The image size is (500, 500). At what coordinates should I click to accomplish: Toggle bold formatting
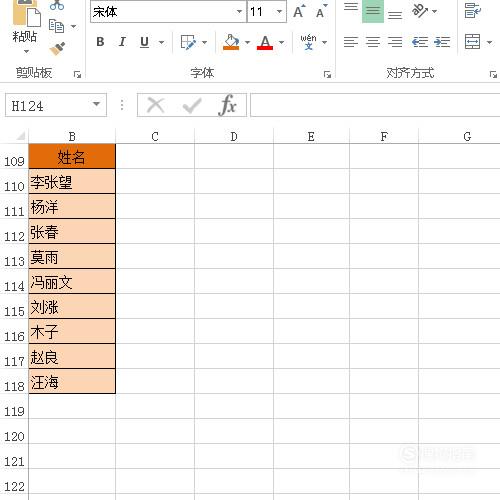click(x=100, y=42)
